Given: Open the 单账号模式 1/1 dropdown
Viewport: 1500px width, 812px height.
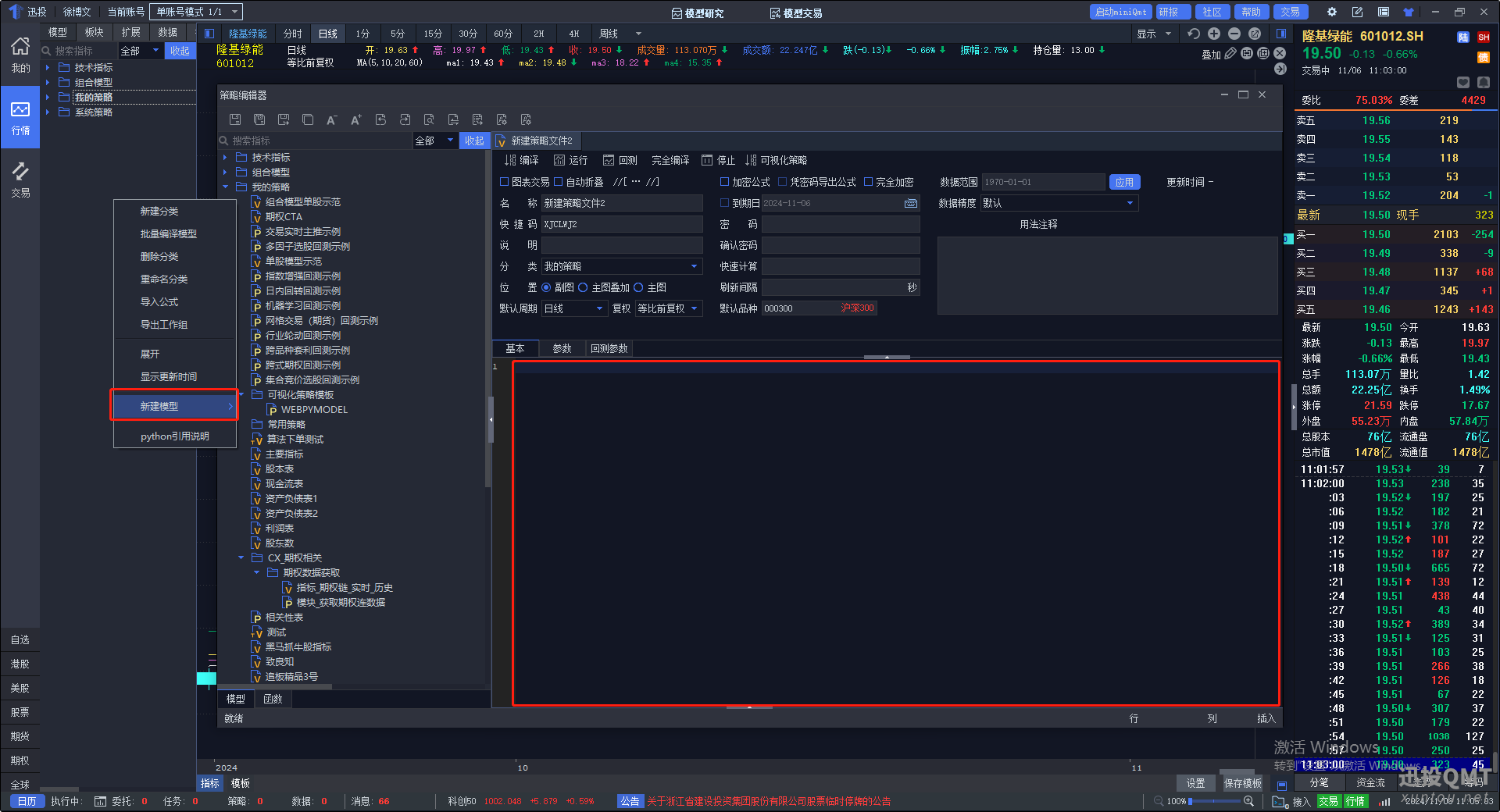Looking at the screenshot, I should pyautogui.click(x=198, y=12).
